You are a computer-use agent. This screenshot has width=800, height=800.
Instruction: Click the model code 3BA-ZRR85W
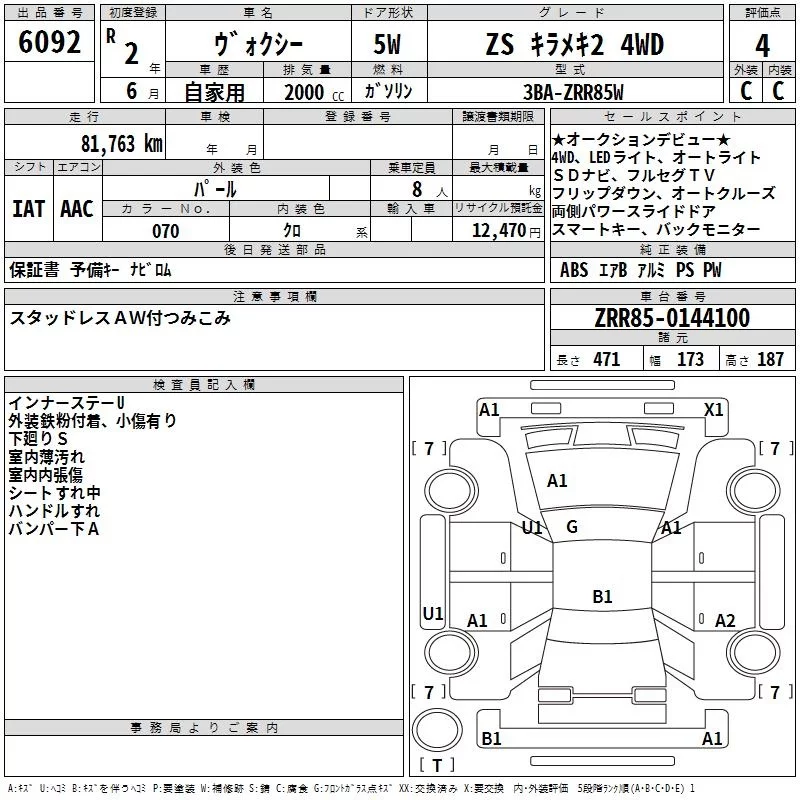click(x=573, y=92)
